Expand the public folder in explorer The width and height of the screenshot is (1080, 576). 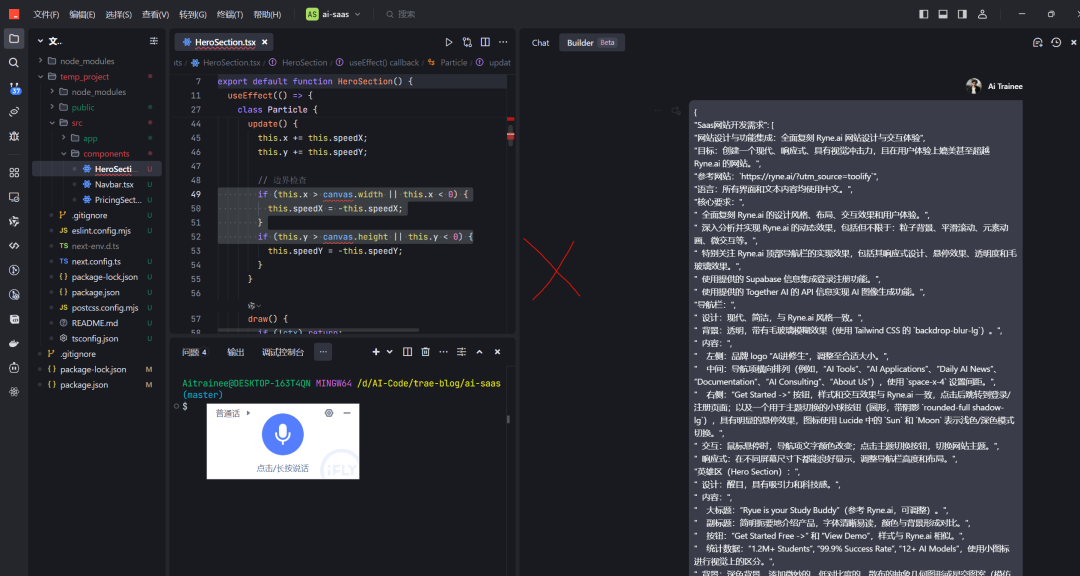point(83,107)
